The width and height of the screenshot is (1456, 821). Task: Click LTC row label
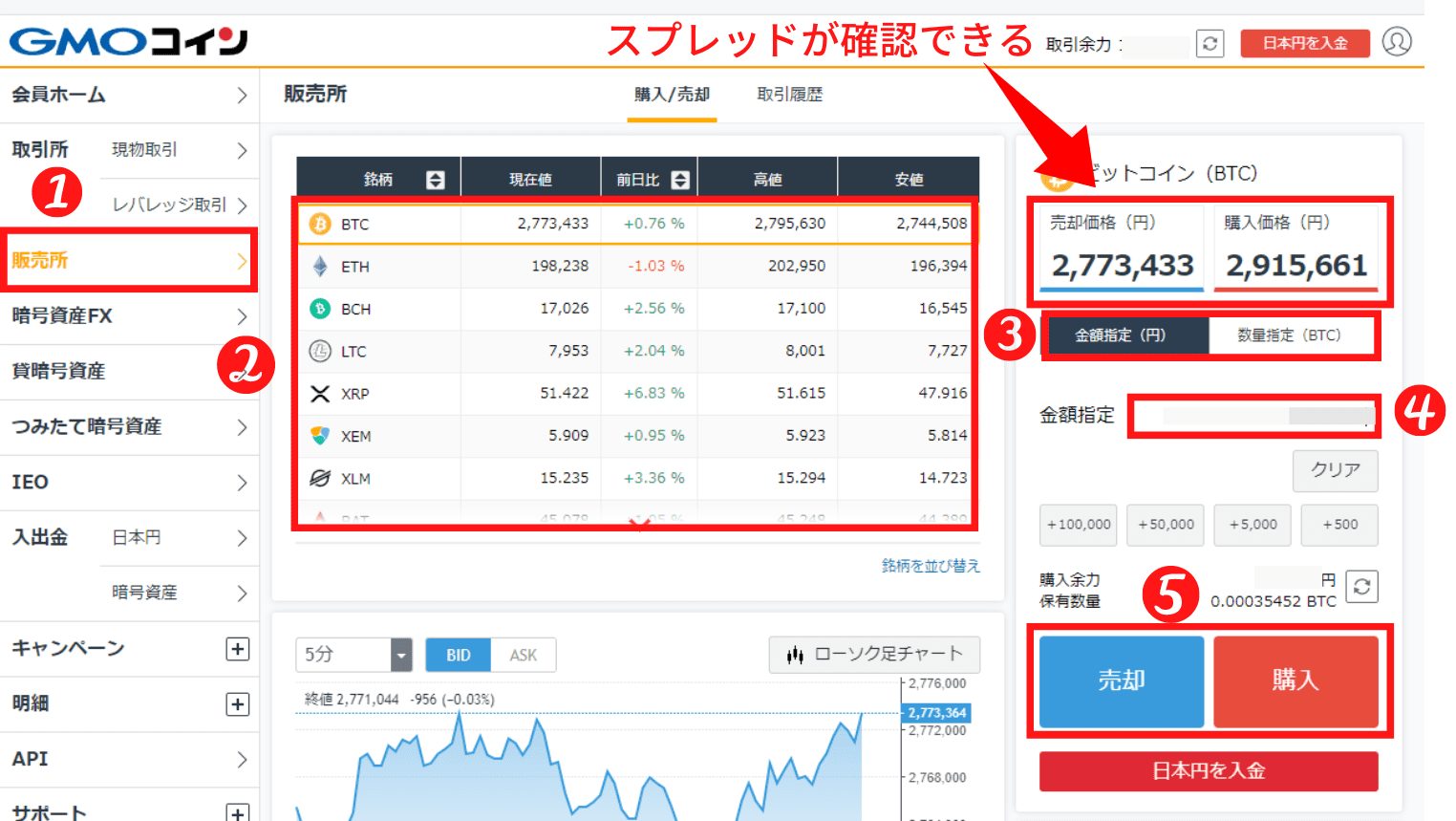[353, 352]
